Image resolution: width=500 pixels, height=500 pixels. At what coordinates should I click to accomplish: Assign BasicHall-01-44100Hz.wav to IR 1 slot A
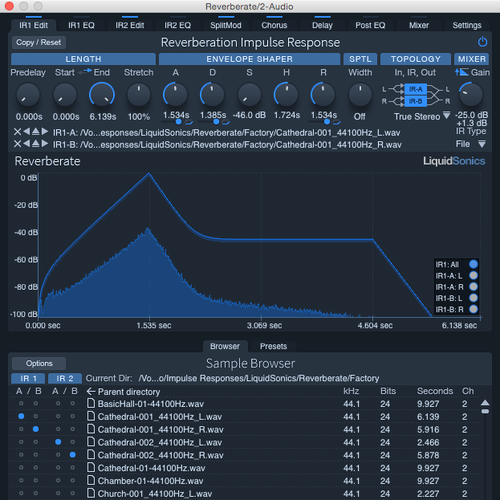coord(21,403)
